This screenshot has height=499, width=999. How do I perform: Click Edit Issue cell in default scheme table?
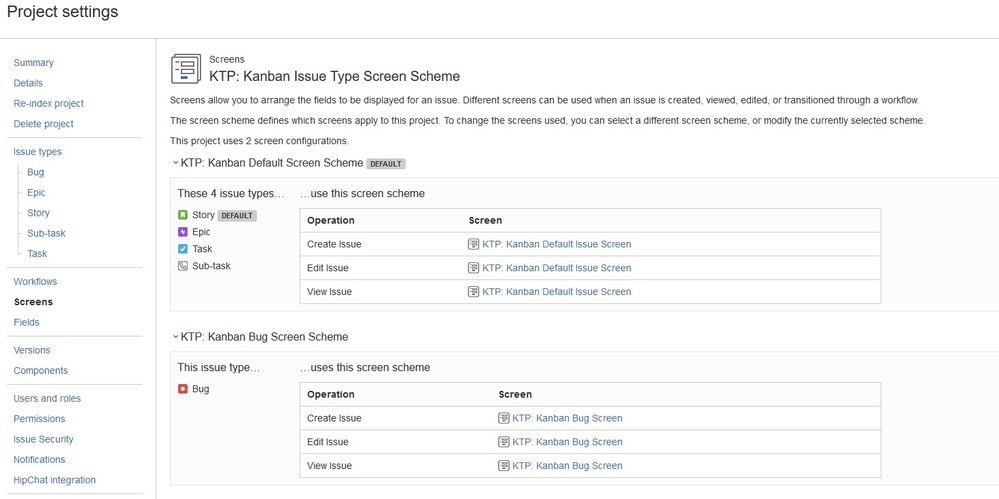pyautogui.click(x=327, y=268)
